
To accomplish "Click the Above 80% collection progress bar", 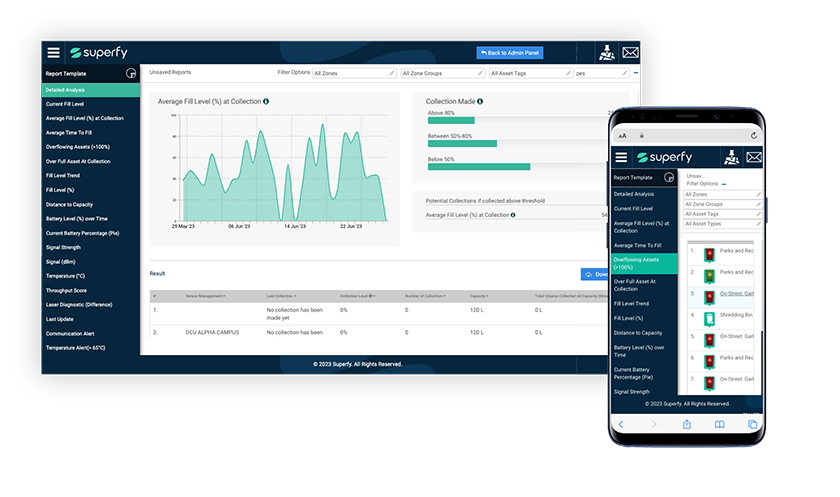I will point(451,121).
